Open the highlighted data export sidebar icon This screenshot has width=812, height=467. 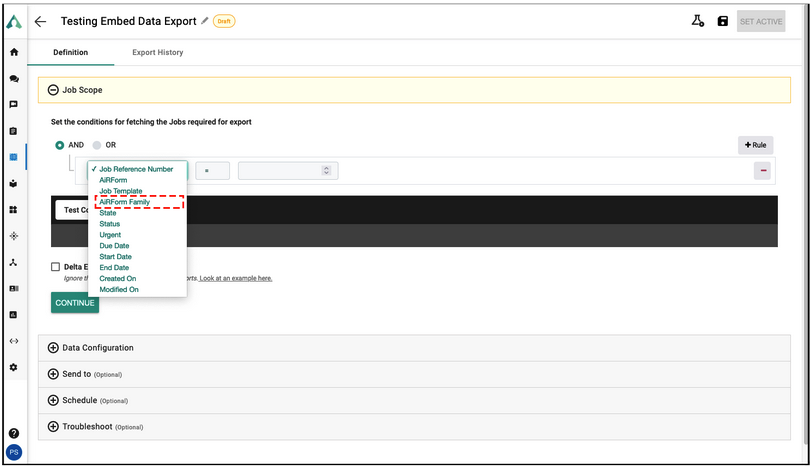click(13, 157)
